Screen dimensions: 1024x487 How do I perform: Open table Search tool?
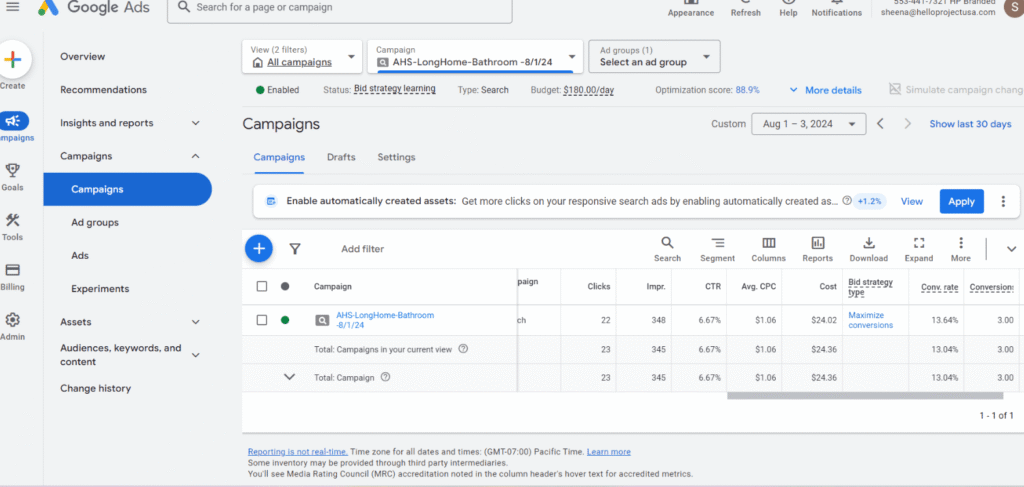tap(667, 249)
